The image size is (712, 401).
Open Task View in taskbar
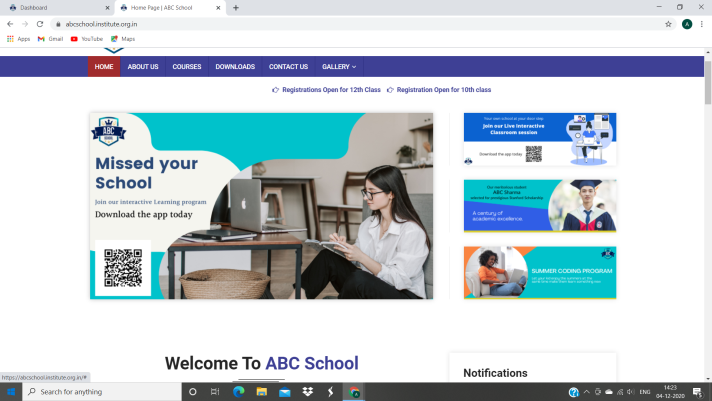(215, 391)
